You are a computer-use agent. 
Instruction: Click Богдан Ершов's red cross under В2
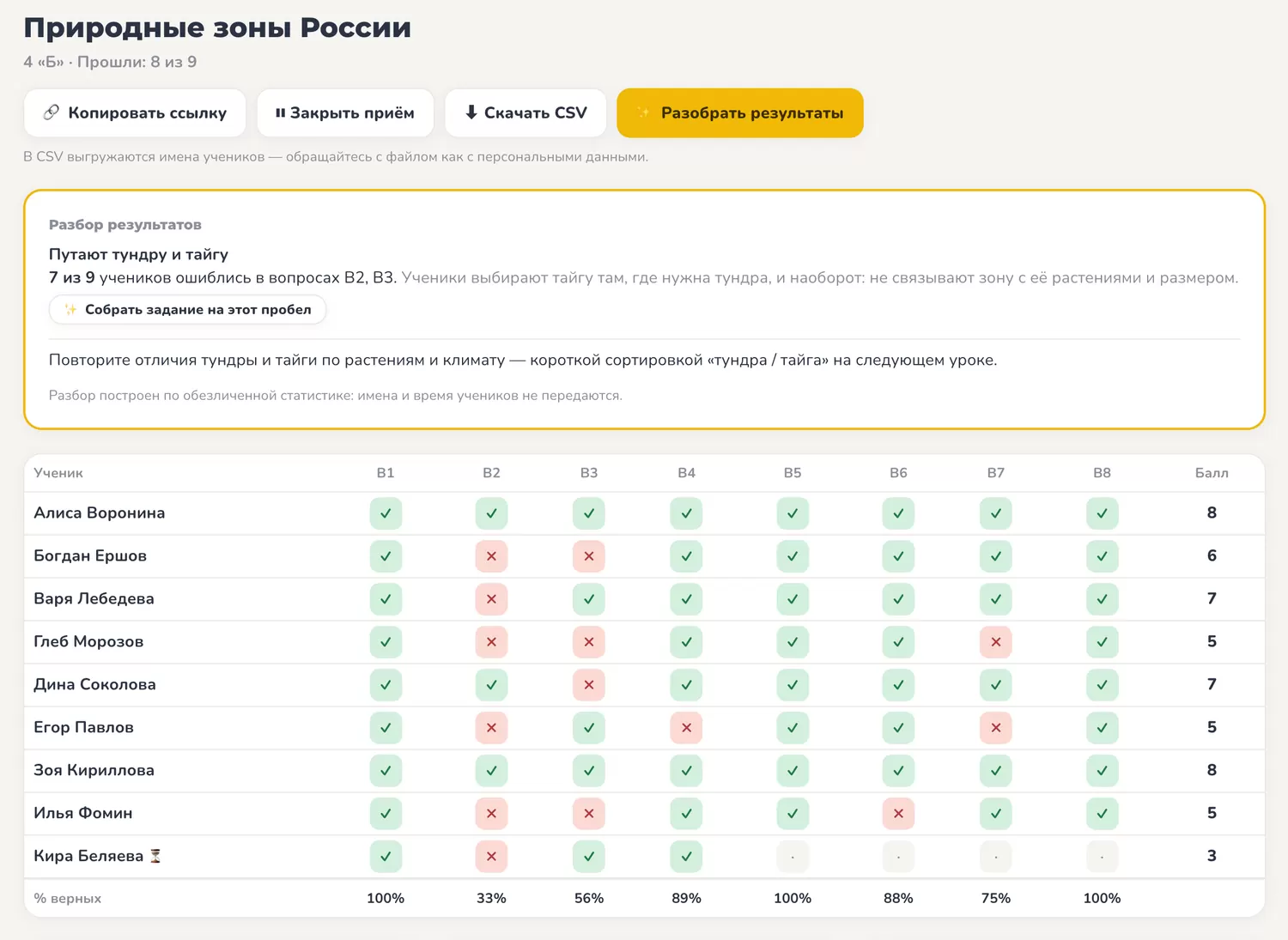491,556
